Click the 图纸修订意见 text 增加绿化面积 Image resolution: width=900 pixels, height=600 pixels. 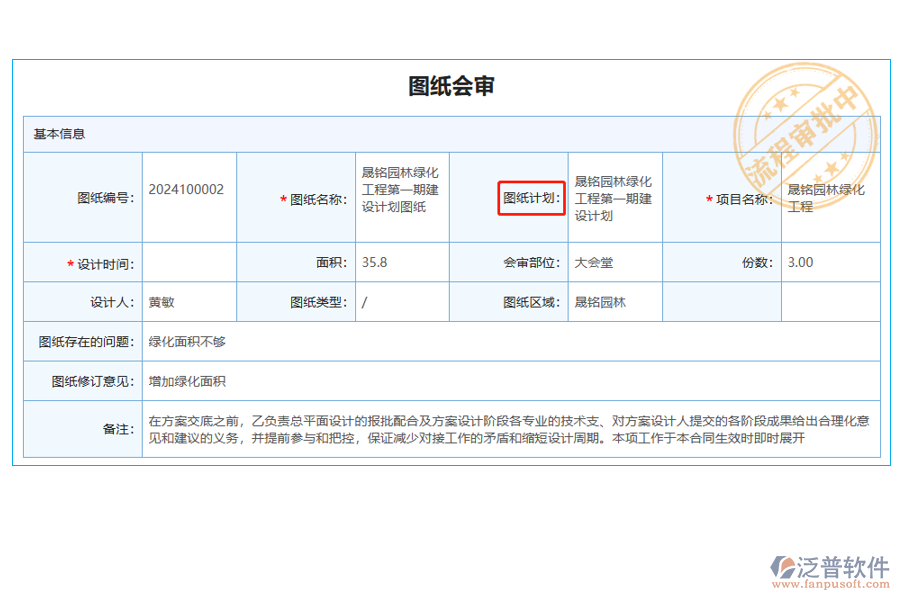point(190,381)
